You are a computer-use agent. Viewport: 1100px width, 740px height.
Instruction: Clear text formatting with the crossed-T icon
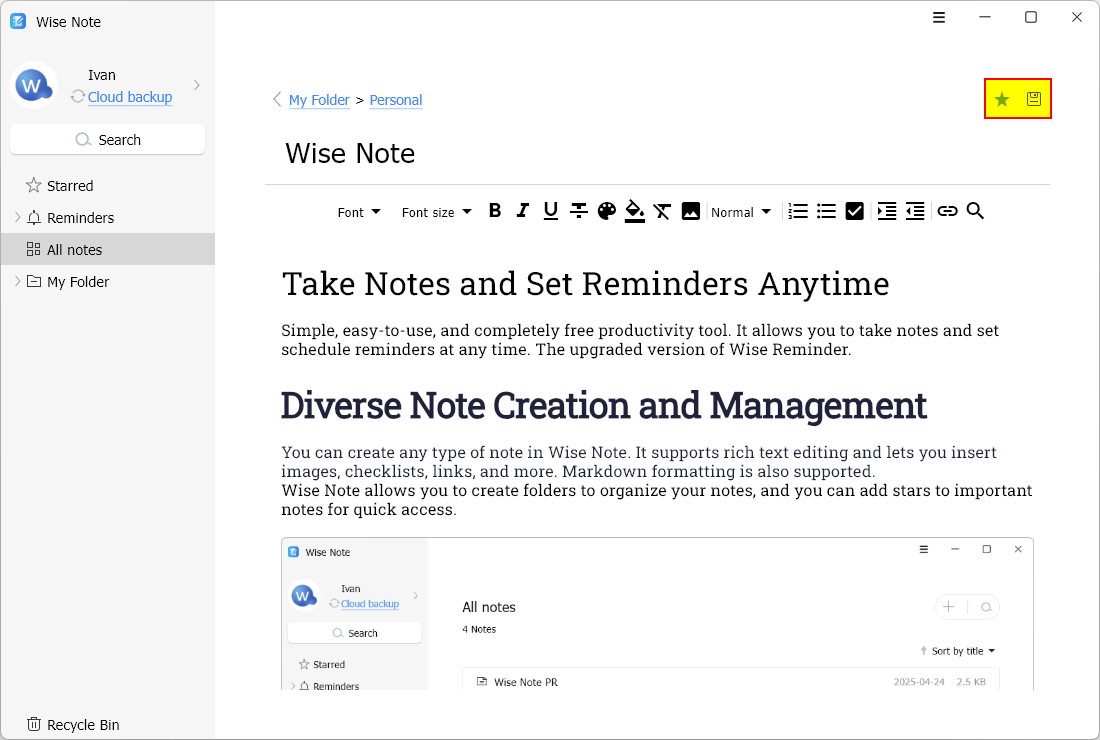[662, 211]
